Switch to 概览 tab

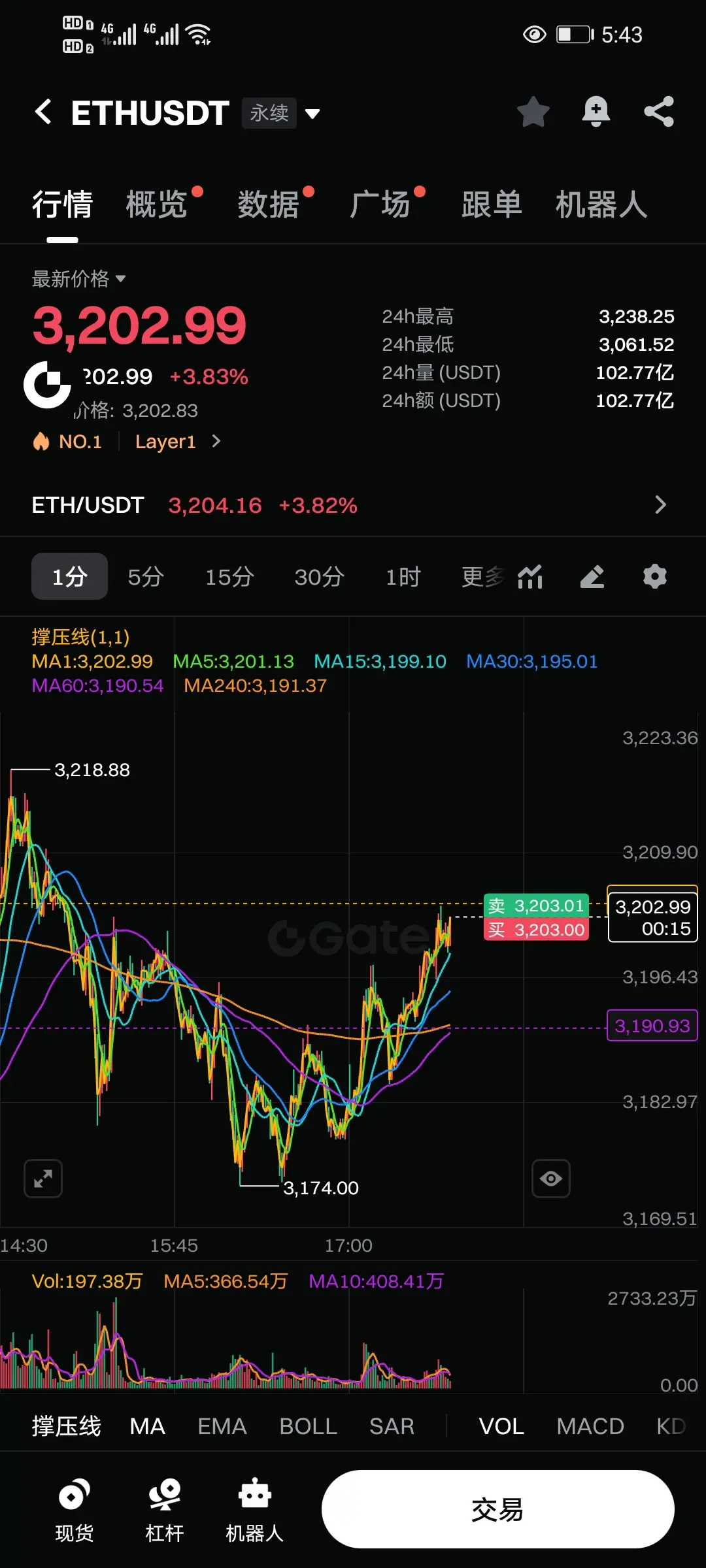point(157,204)
